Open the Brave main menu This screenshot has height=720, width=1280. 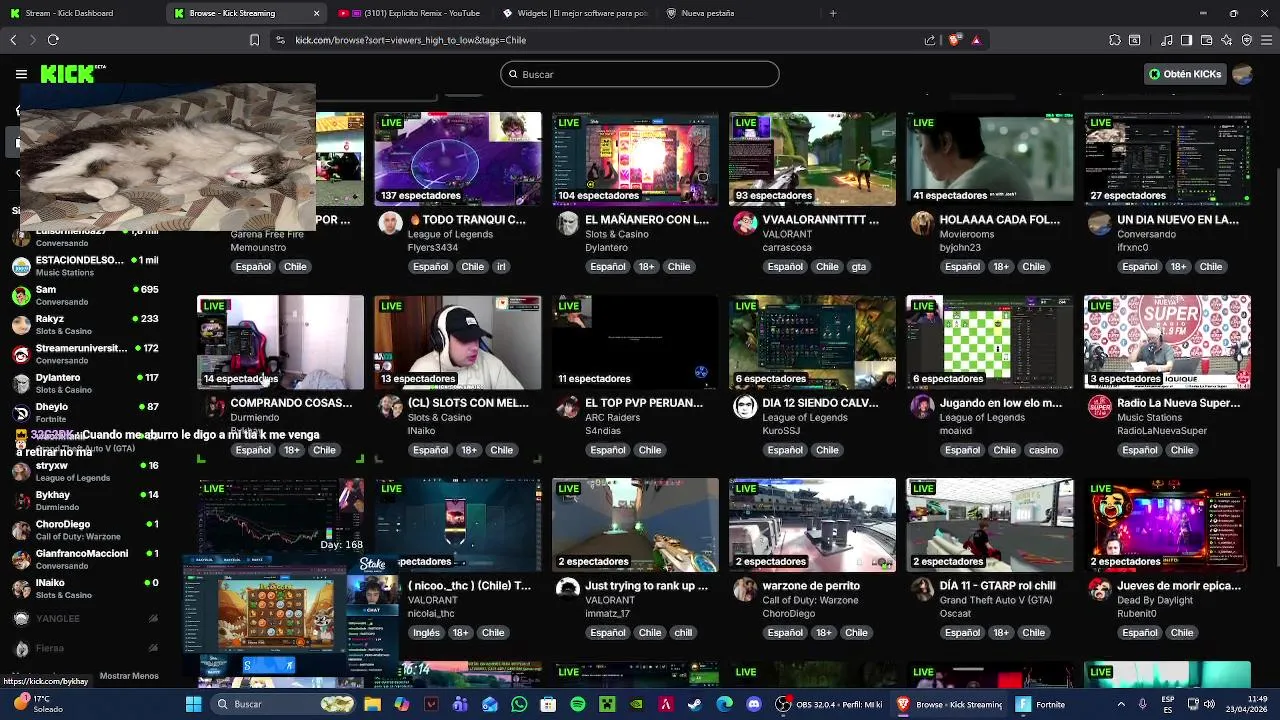click(x=1266, y=40)
